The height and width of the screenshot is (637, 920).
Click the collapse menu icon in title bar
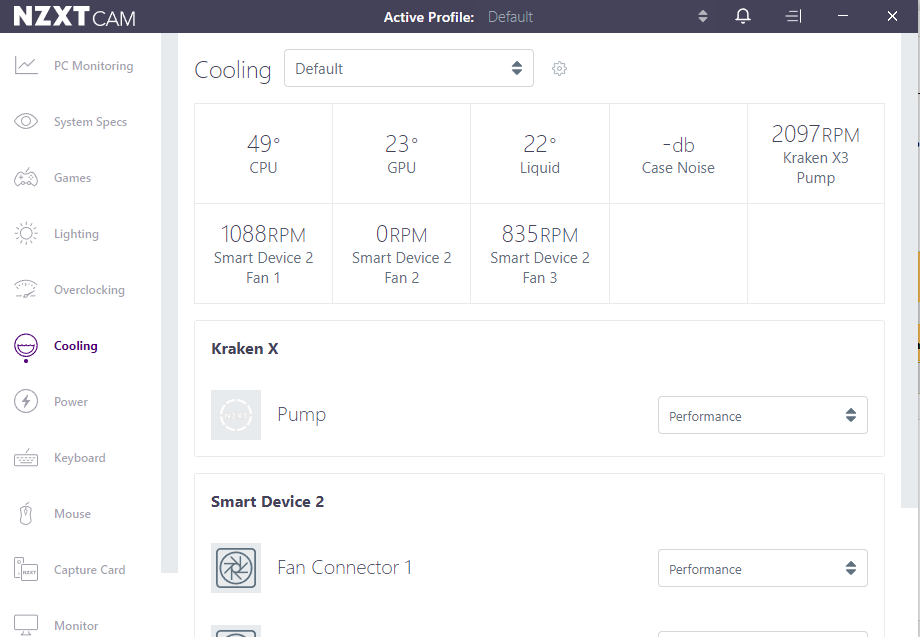[793, 16]
